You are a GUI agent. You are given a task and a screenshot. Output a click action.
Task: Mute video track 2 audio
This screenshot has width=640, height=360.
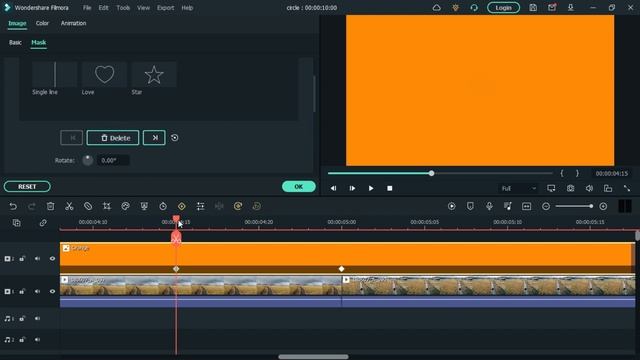37,258
